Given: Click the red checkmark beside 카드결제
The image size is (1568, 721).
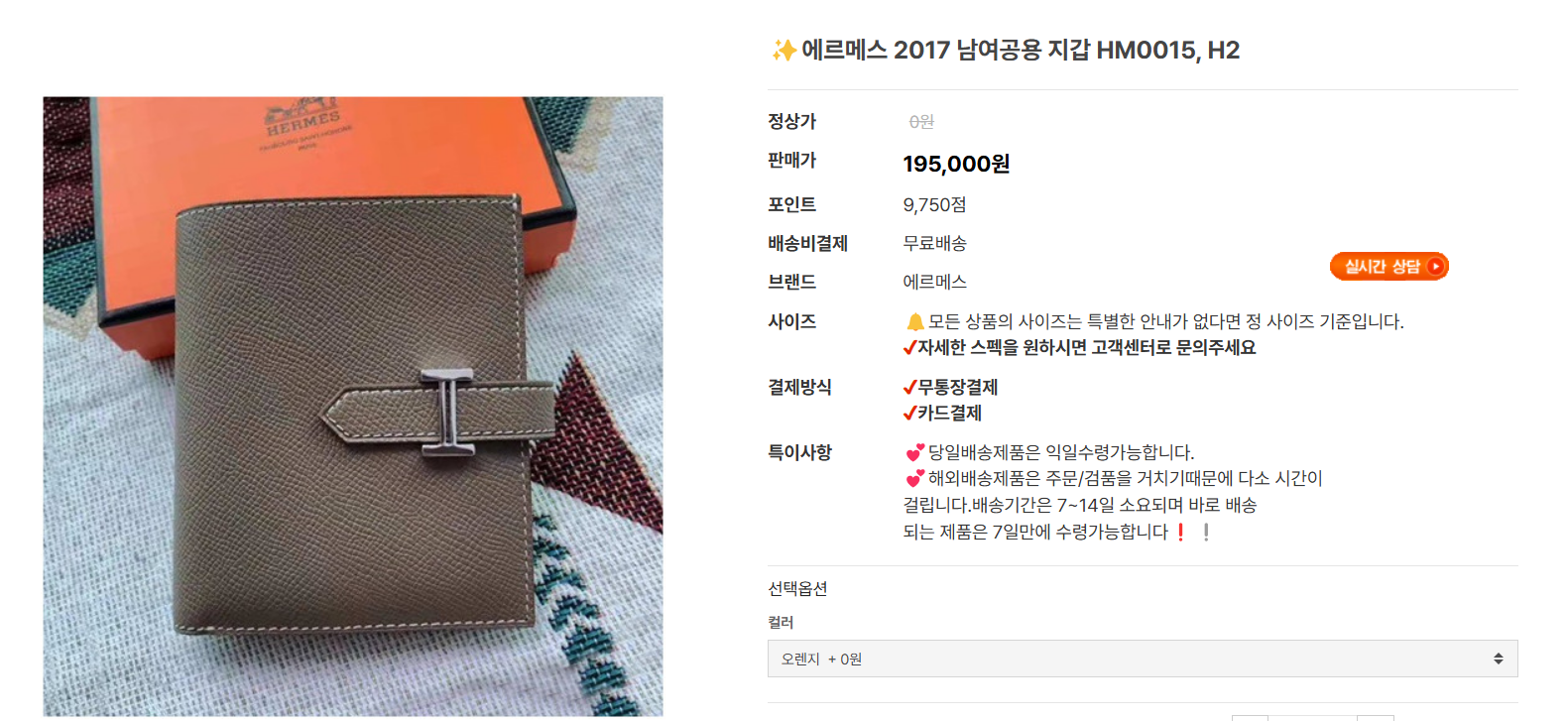Looking at the screenshot, I should pyautogui.click(x=909, y=413).
